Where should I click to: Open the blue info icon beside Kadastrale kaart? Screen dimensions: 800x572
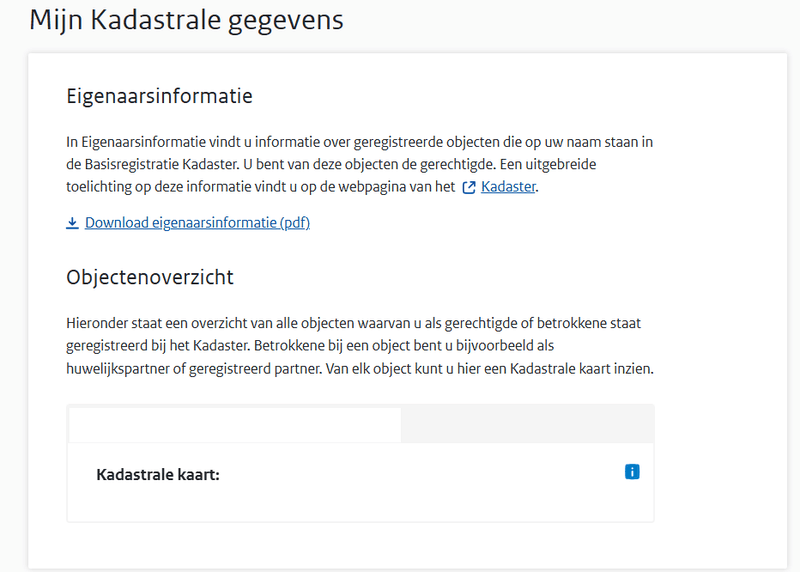tap(632, 472)
